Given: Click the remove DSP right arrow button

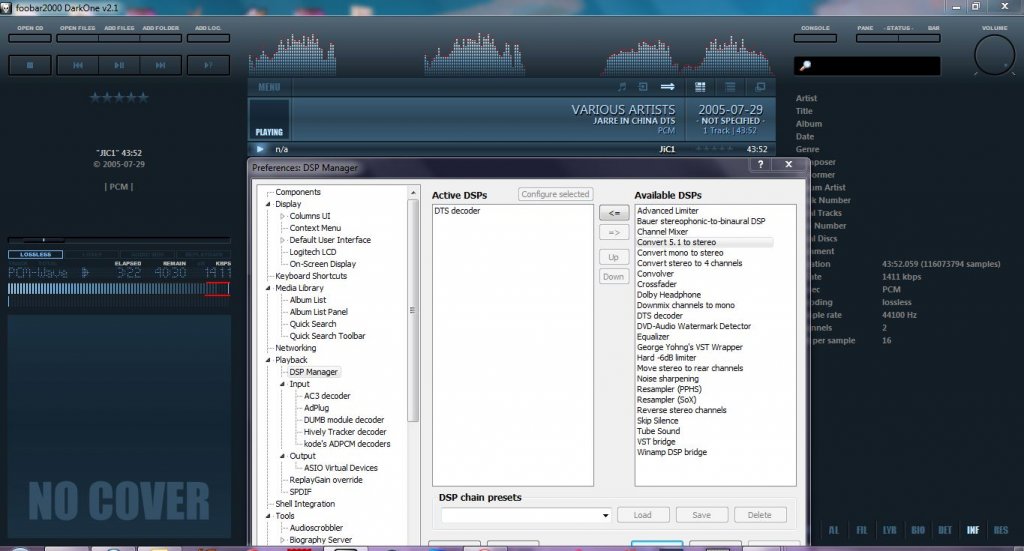Looking at the screenshot, I should point(614,232).
